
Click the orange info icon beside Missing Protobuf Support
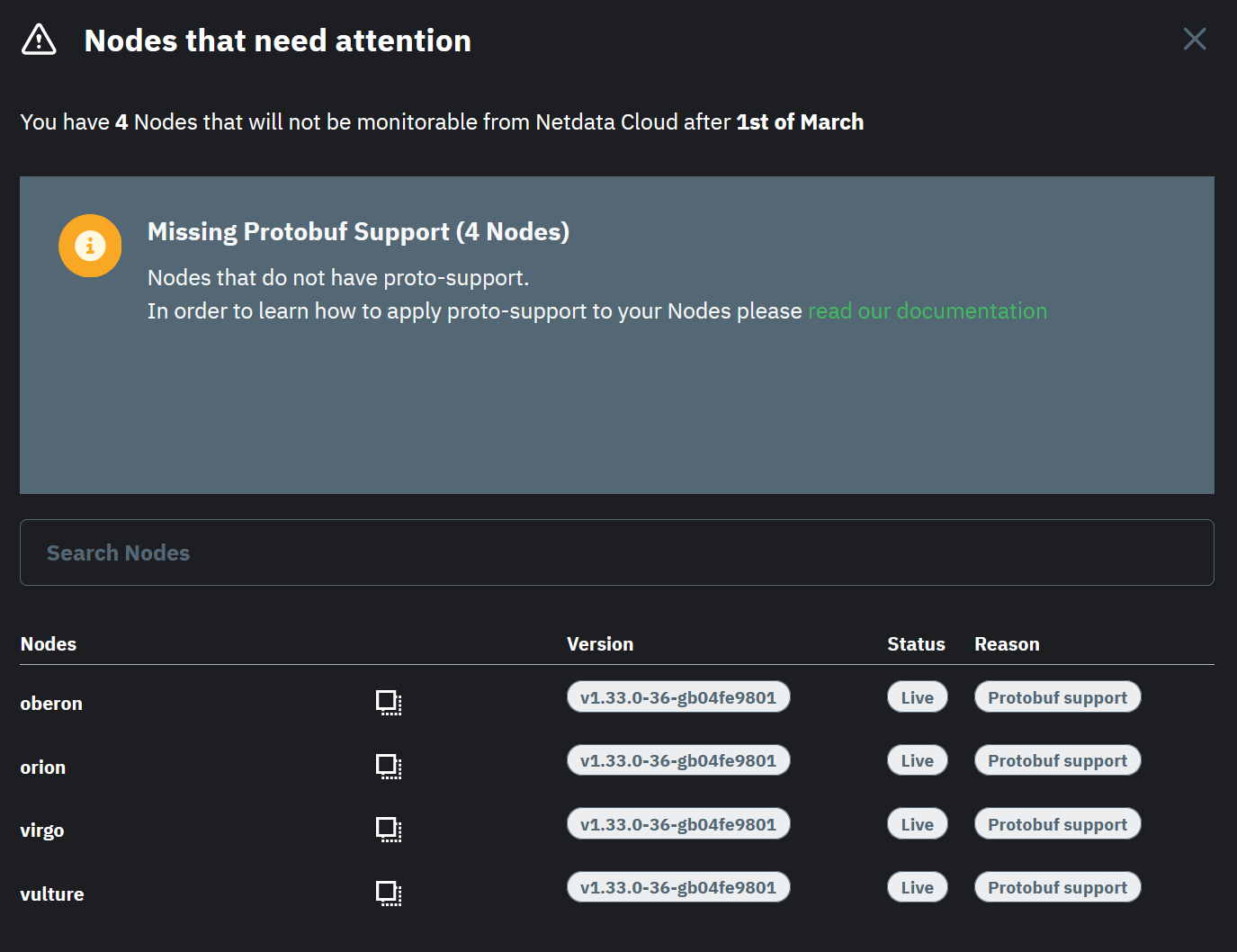[90, 245]
